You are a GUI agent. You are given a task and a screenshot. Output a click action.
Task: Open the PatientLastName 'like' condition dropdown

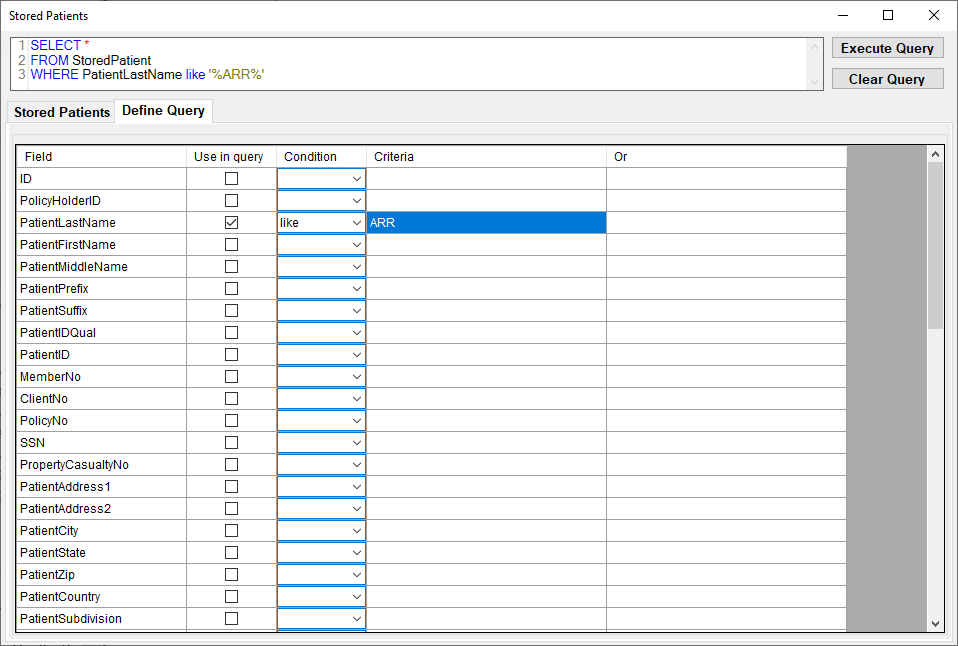pos(321,222)
